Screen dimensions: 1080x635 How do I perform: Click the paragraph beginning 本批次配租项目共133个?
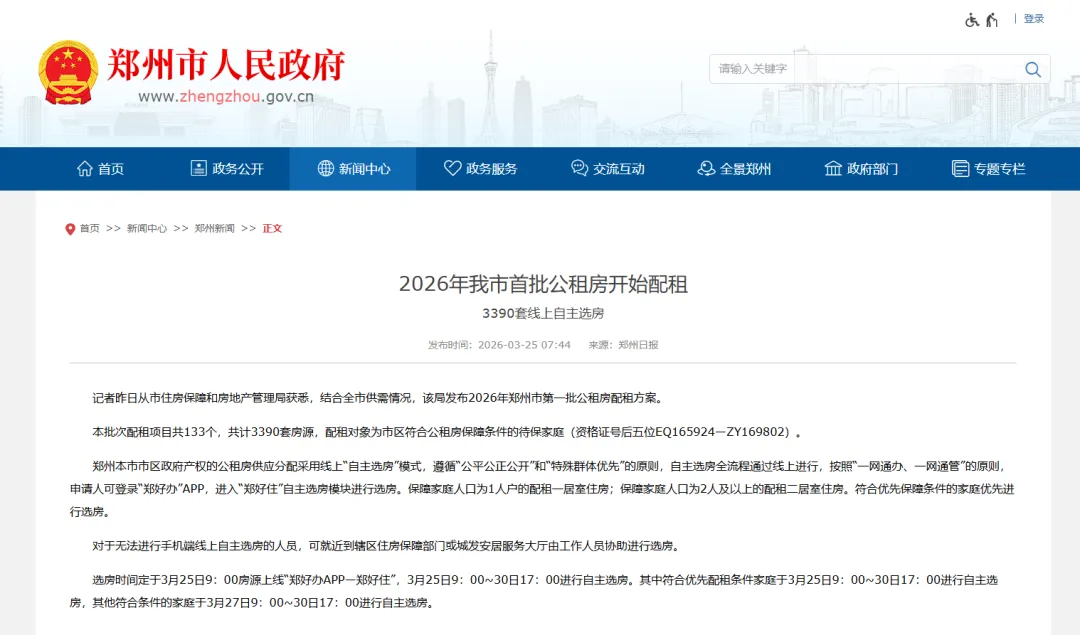[x=447, y=433]
